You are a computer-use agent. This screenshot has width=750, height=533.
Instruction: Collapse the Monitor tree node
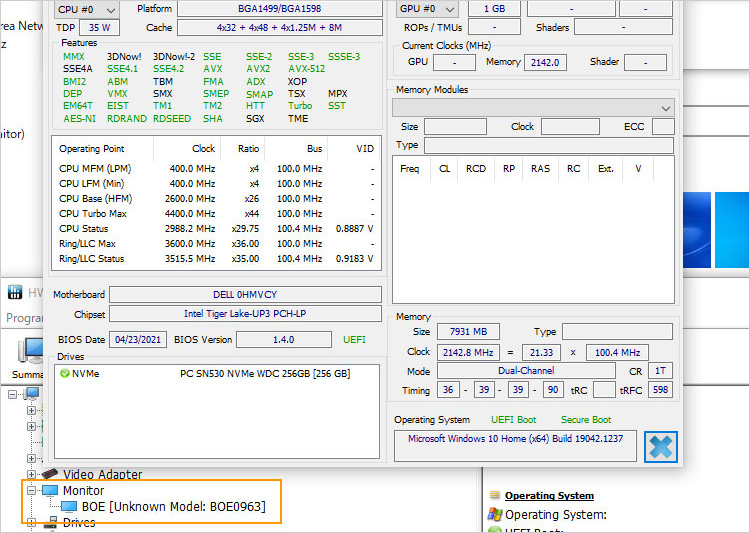[x=30, y=491]
